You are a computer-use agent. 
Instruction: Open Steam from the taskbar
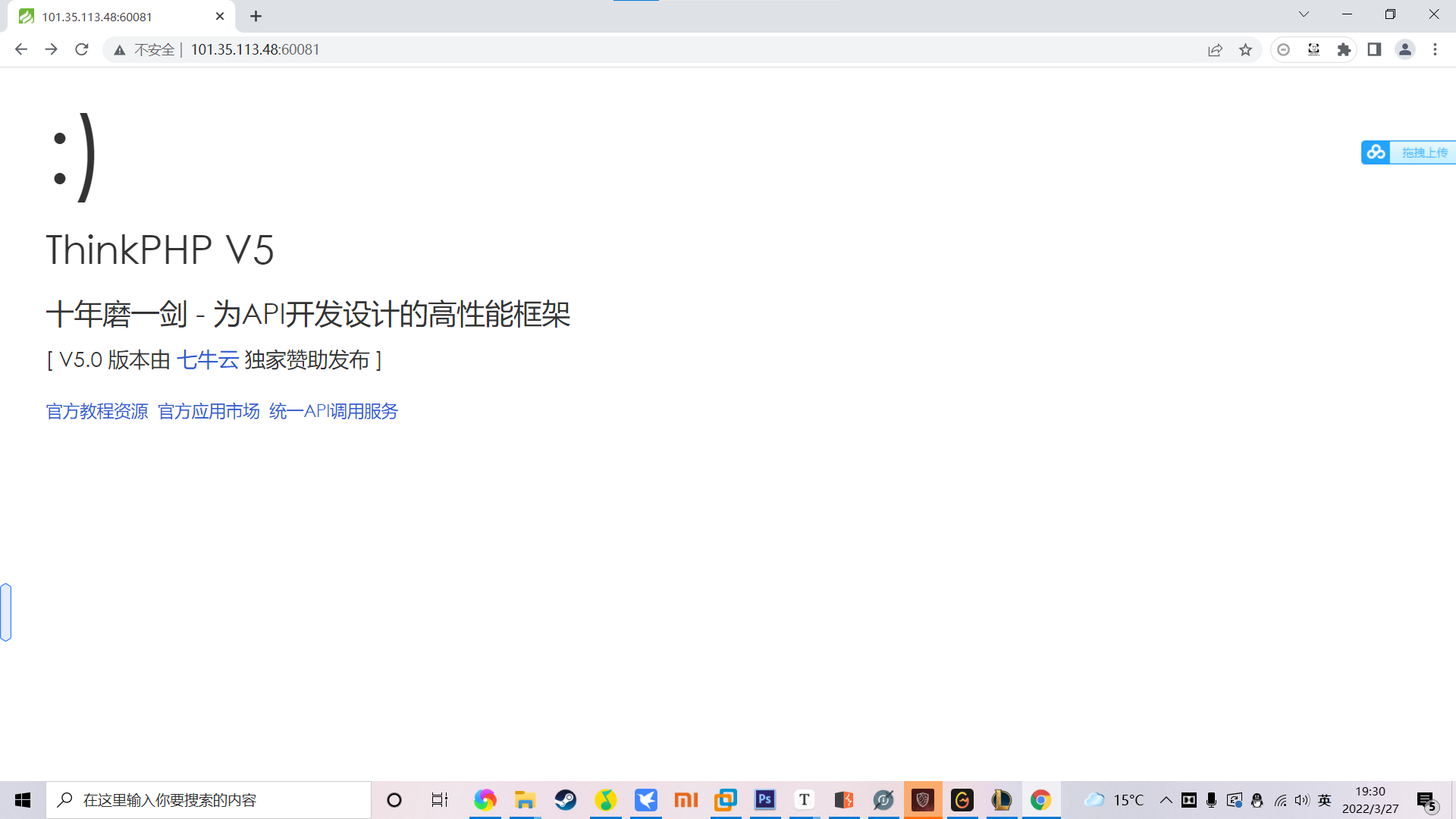(565, 800)
